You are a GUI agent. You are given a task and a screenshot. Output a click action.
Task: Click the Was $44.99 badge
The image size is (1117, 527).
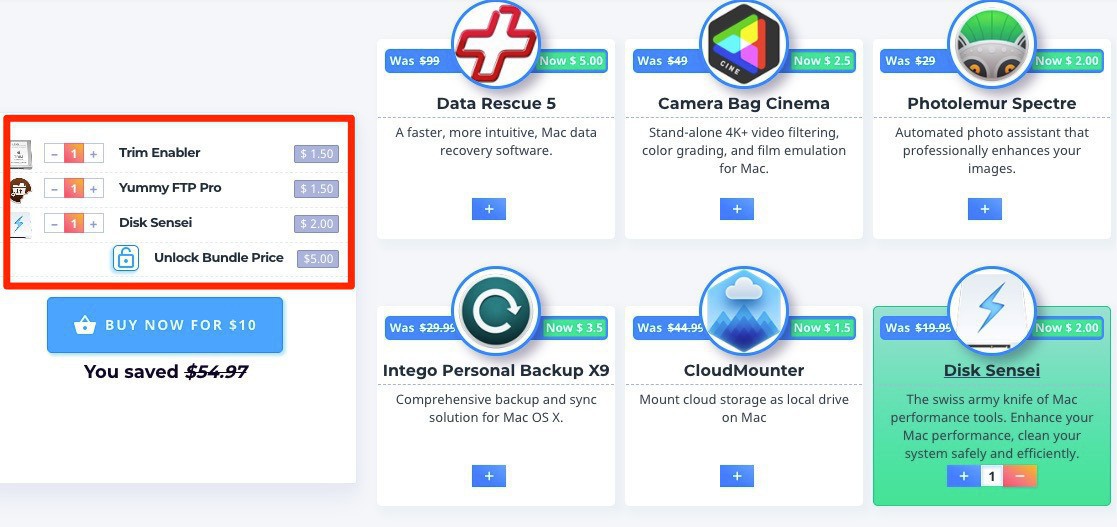(668, 328)
